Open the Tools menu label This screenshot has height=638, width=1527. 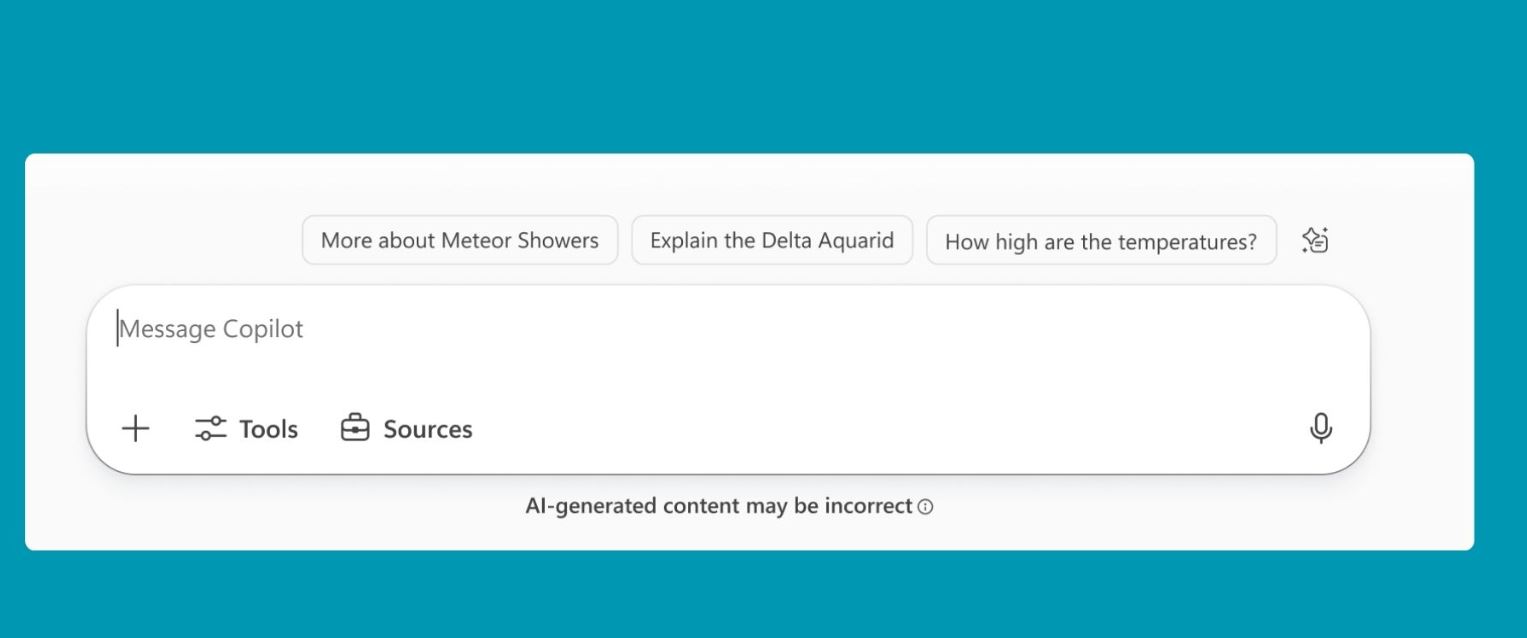(268, 429)
